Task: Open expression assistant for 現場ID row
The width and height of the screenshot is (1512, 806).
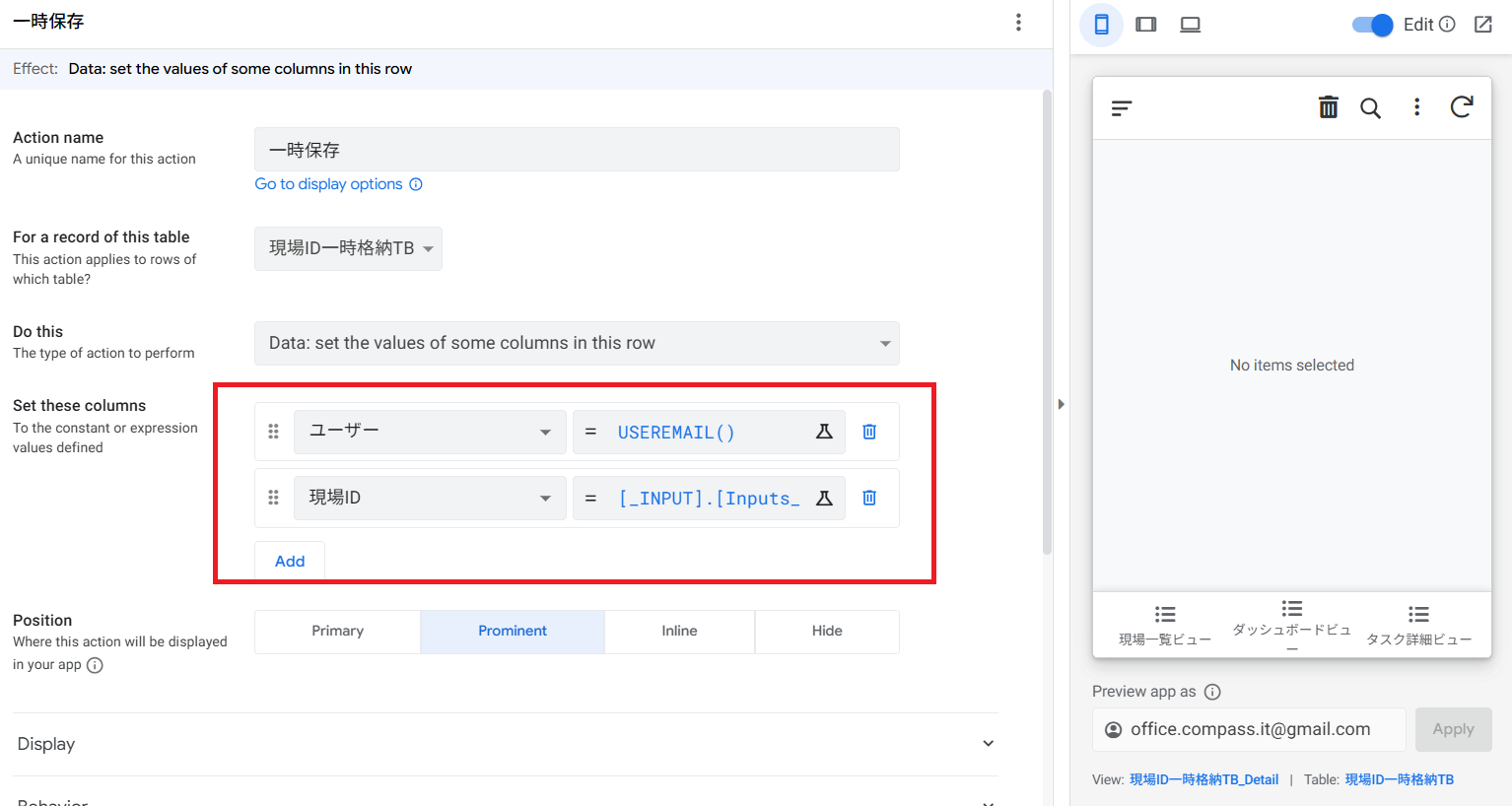Action: pyautogui.click(x=824, y=498)
